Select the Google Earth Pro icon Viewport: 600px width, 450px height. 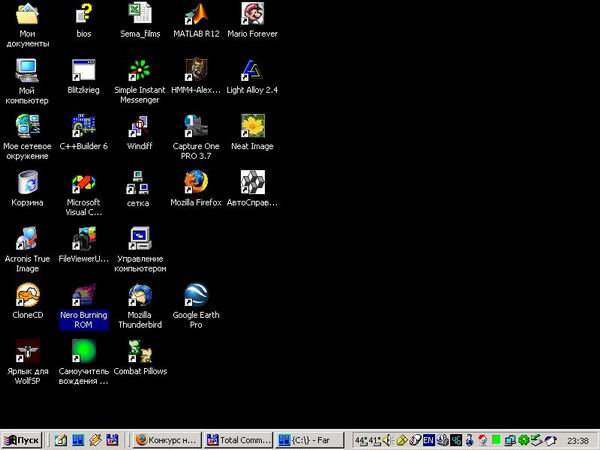[196, 296]
